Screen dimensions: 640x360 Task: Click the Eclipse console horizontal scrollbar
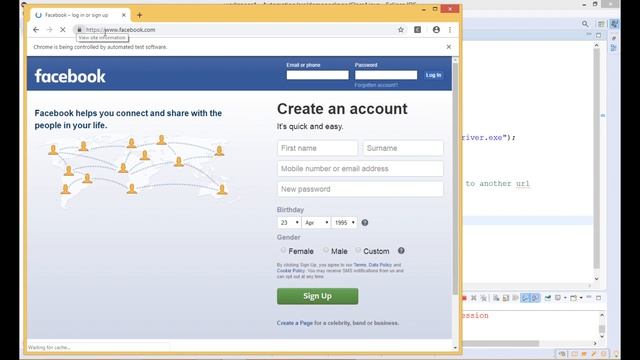[500, 343]
